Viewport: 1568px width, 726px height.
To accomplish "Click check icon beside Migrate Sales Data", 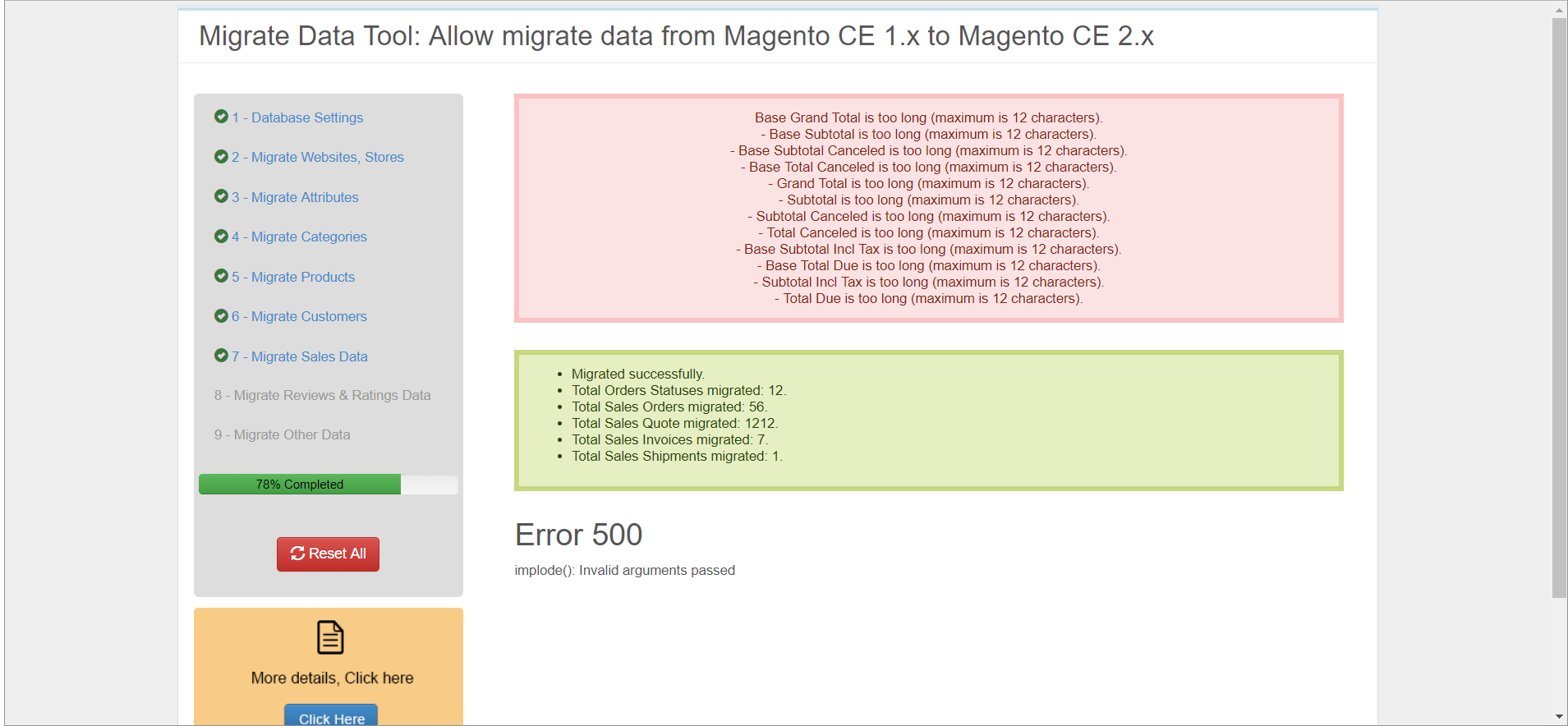I will 221,356.
